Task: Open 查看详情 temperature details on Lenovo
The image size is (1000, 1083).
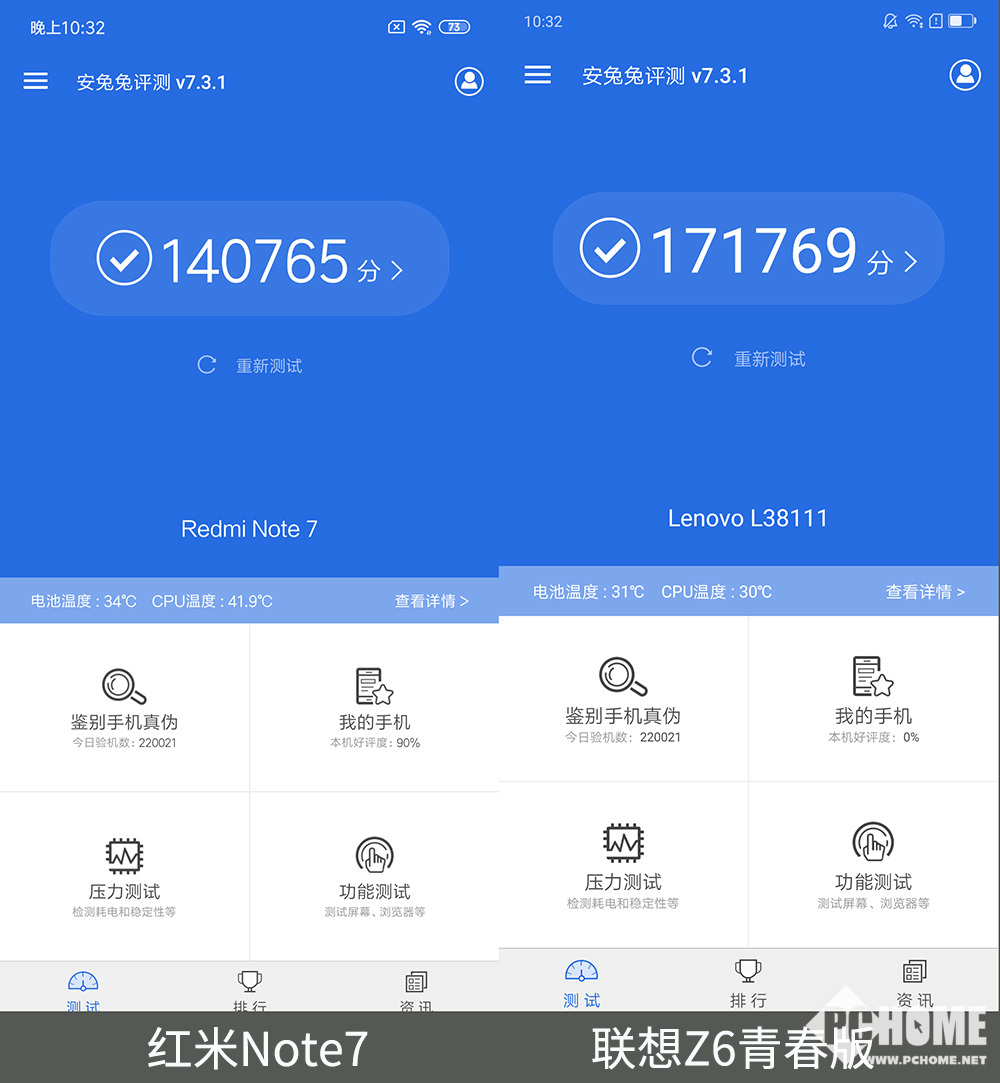Action: (x=925, y=592)
